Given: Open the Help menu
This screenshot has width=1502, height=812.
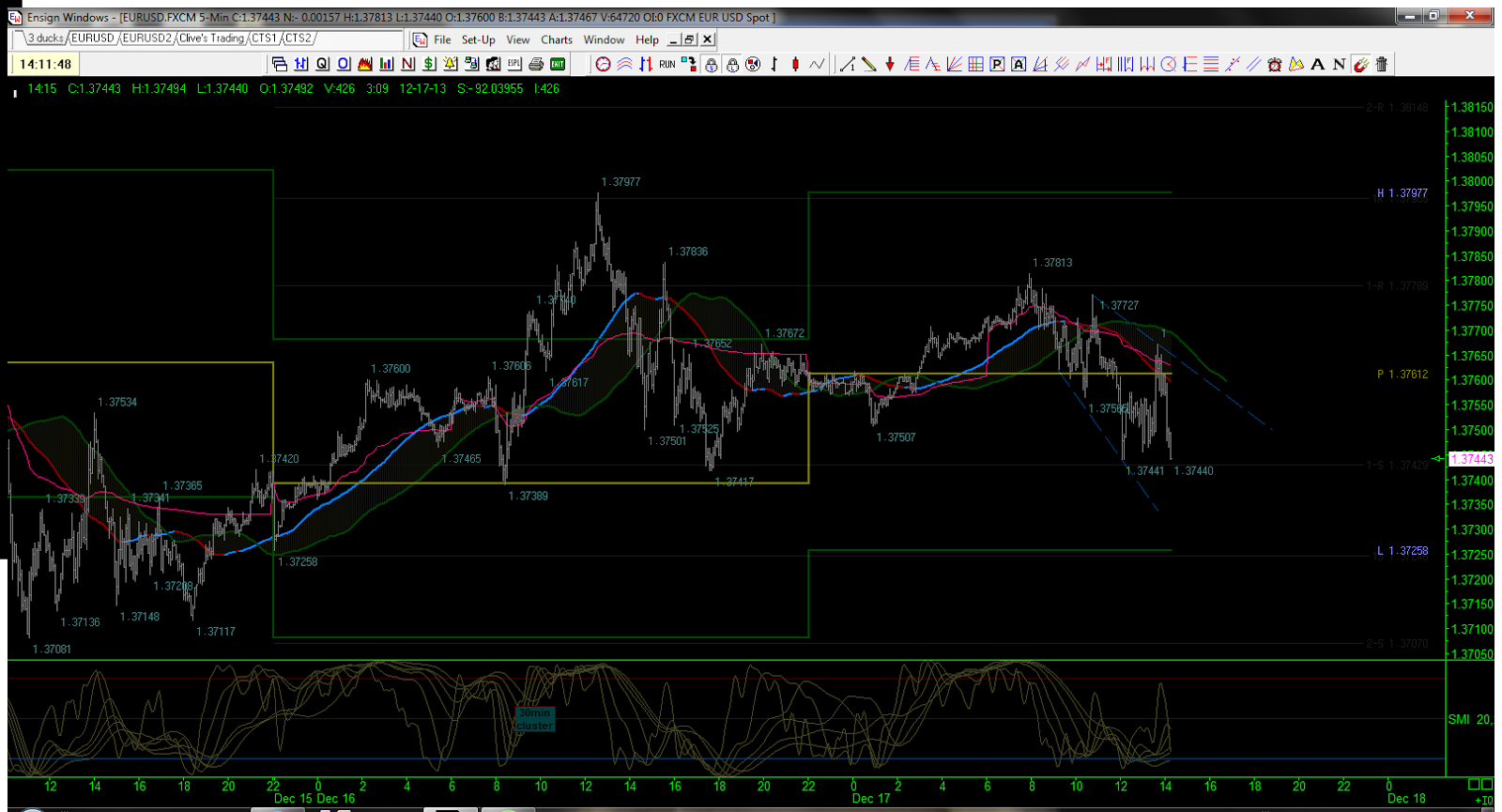Looking at the screenshot, I should coord(647,39).
